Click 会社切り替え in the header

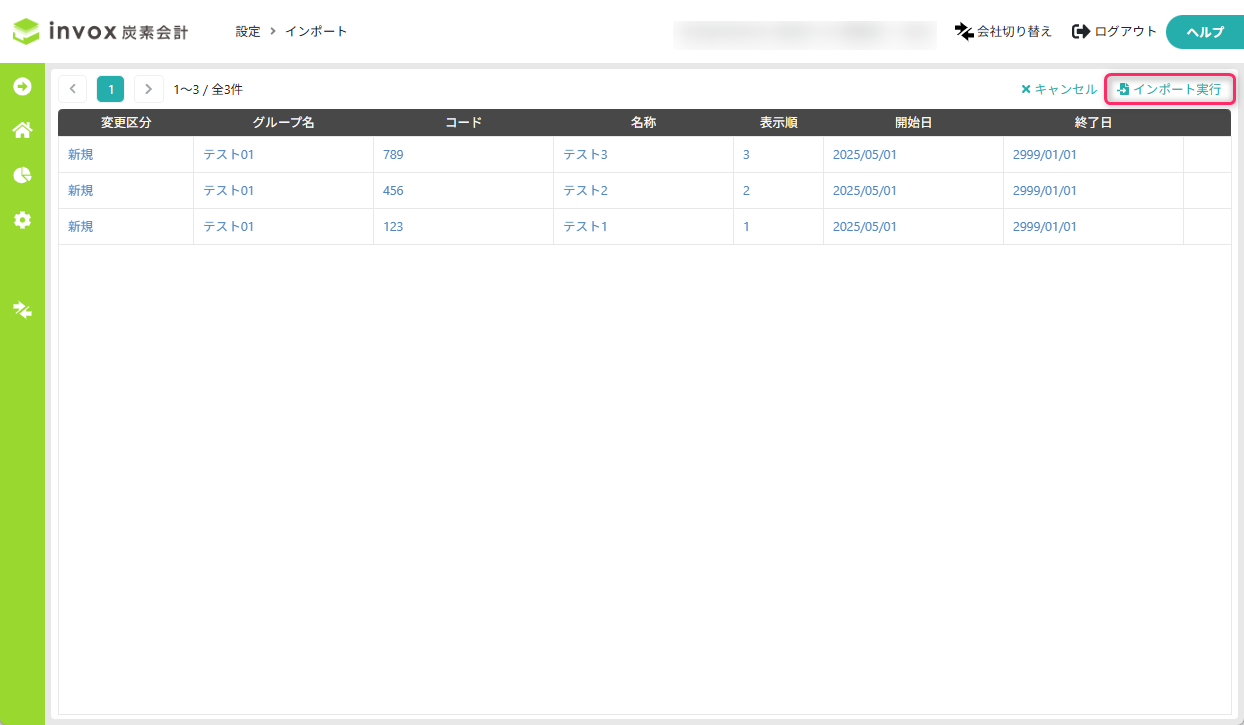pos(1003,32)
